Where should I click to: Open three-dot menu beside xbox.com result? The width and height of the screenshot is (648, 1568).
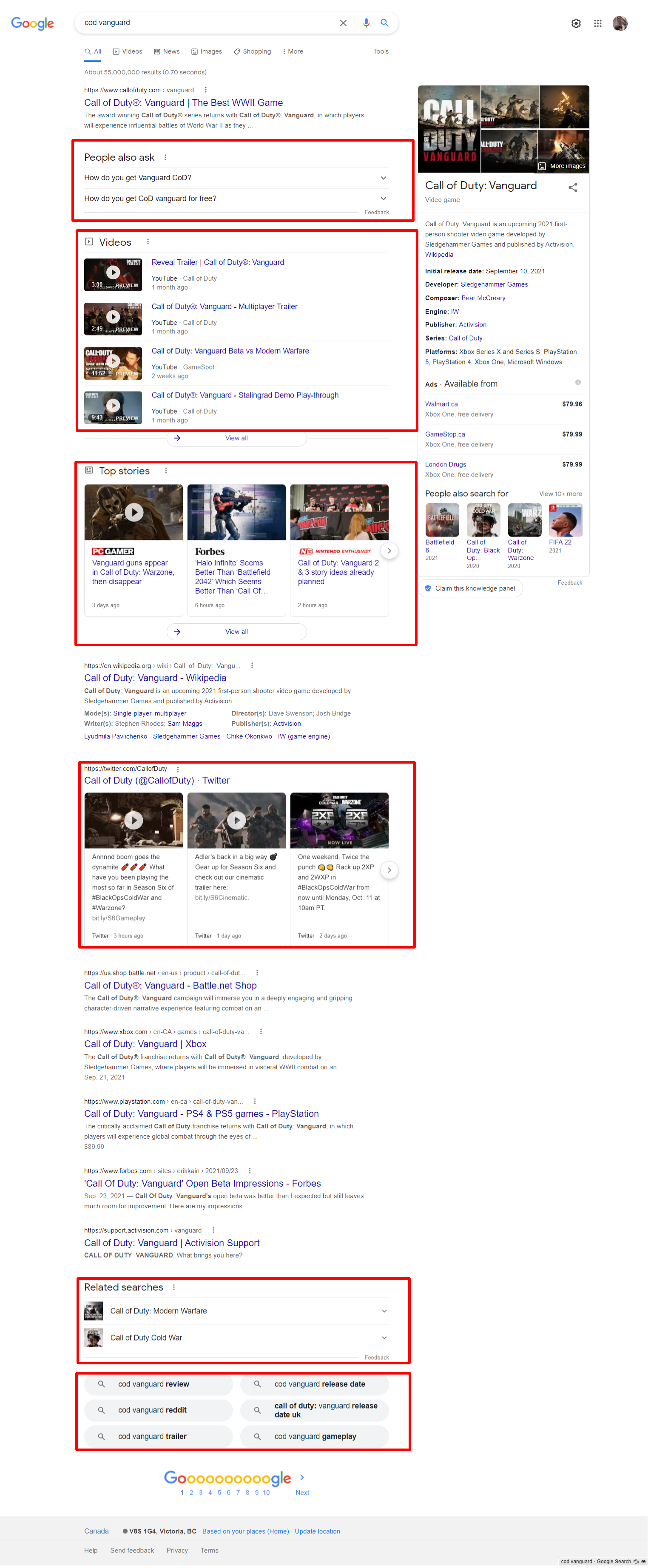click(x=261, y=1032)
